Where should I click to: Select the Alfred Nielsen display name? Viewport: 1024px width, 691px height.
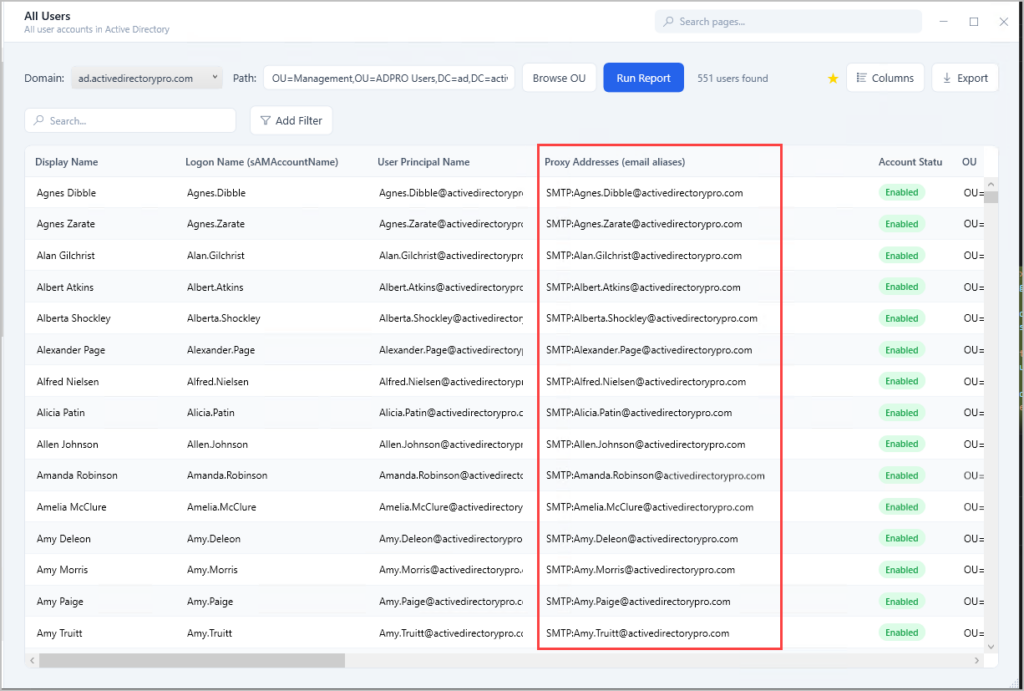[67, 381]
